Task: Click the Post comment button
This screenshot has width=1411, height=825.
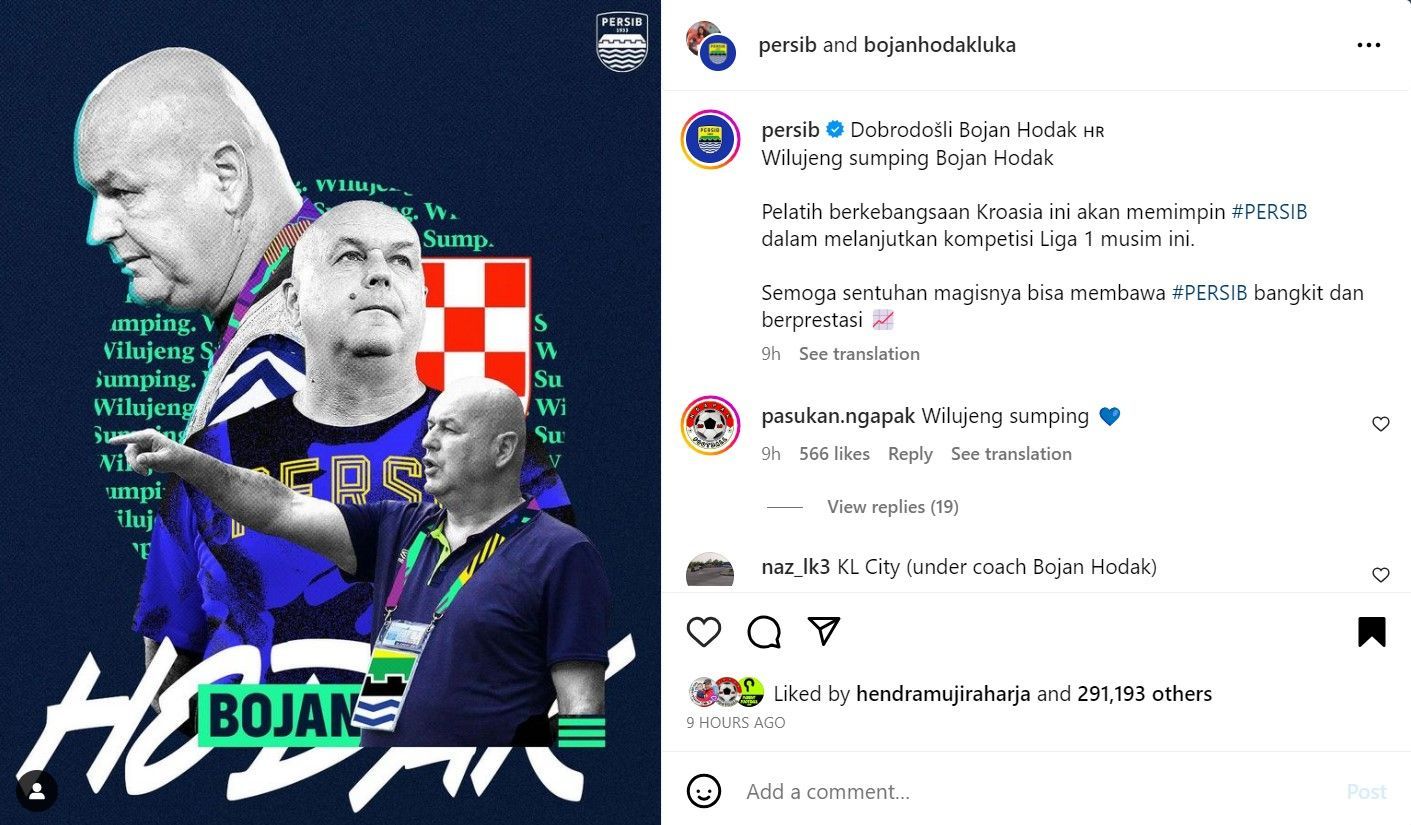Action: (x=1366, y=792)
